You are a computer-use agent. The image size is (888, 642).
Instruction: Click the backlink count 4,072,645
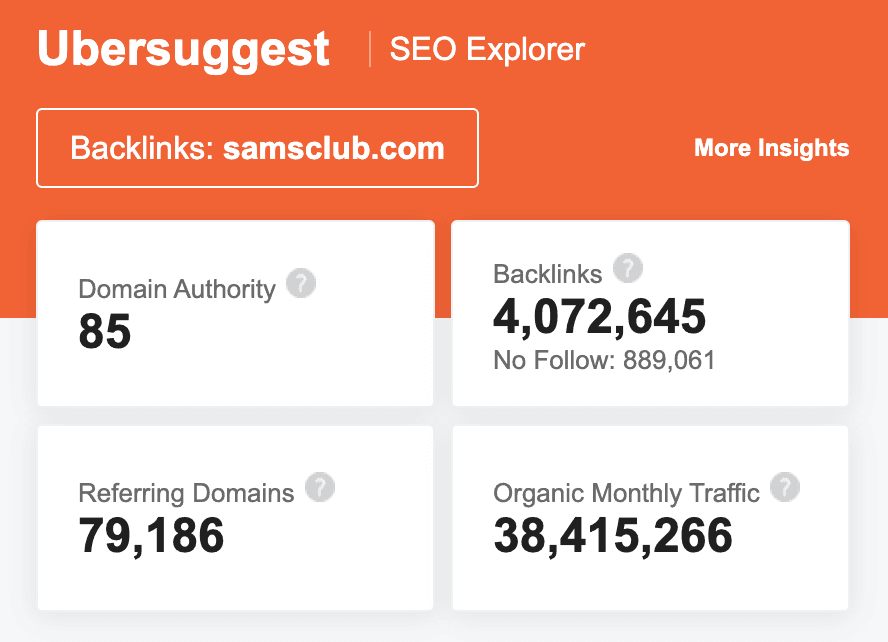[x=598, y=316]
